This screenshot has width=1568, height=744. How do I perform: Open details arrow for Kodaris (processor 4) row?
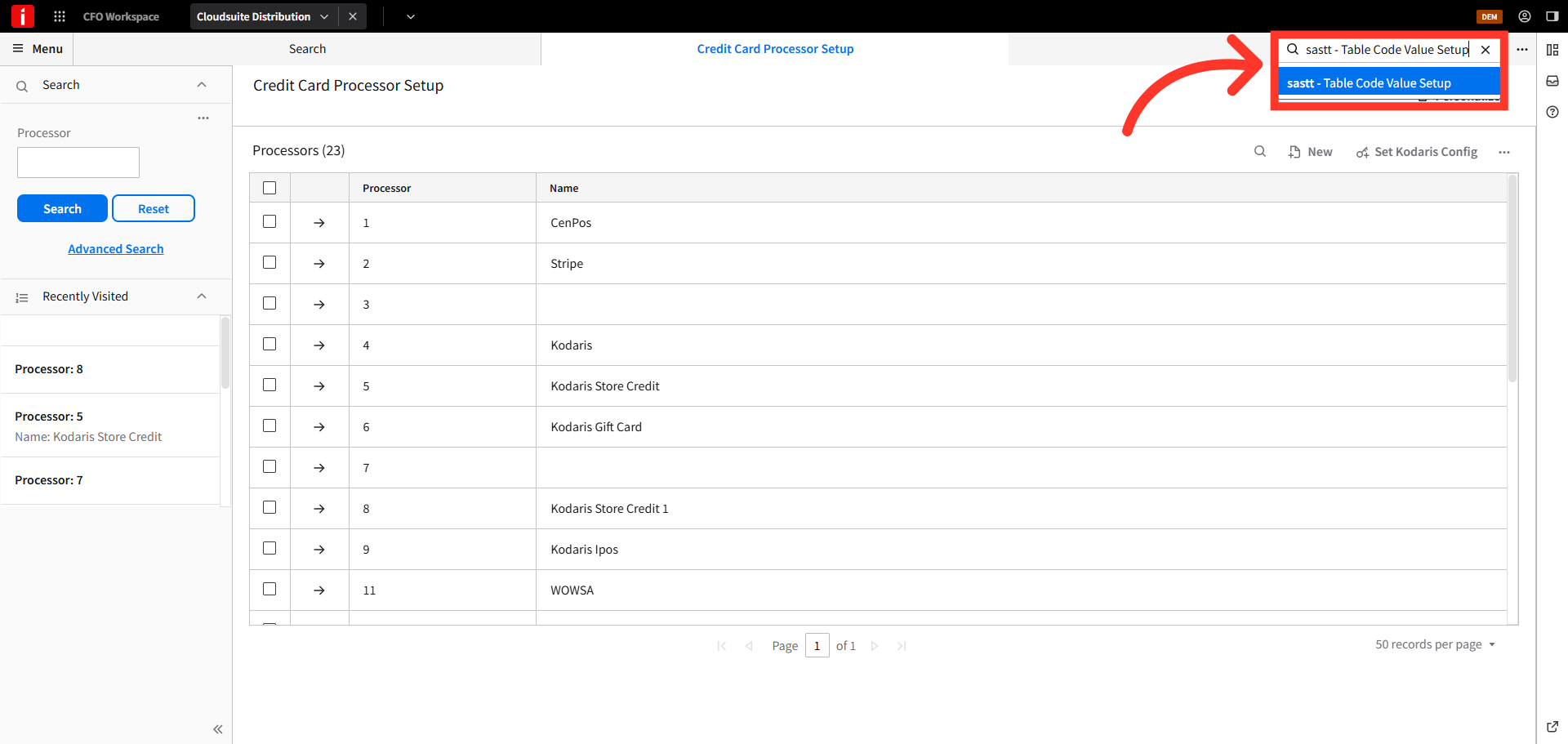(x=319, y=345)
